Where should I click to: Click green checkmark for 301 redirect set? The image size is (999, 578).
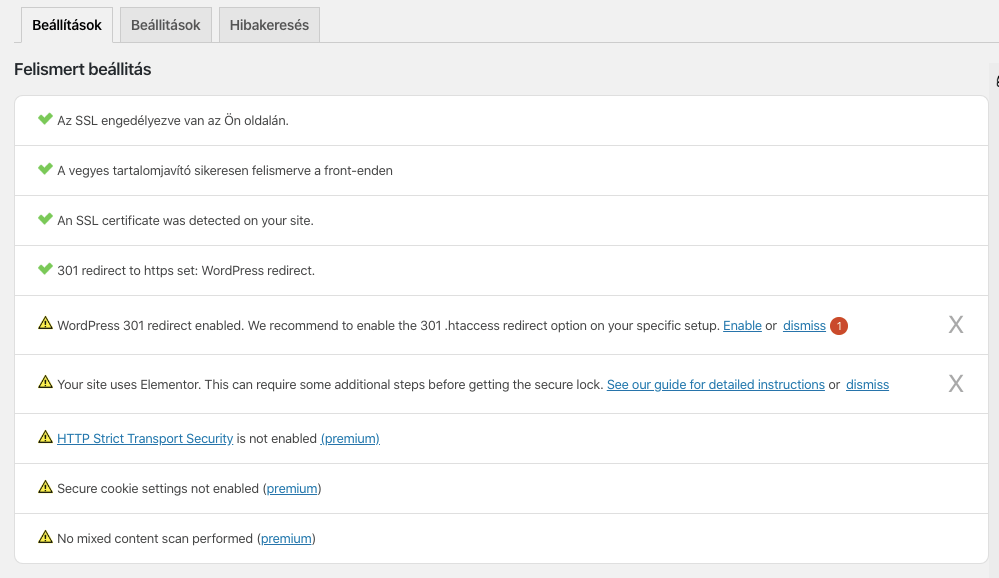[45, 269]
